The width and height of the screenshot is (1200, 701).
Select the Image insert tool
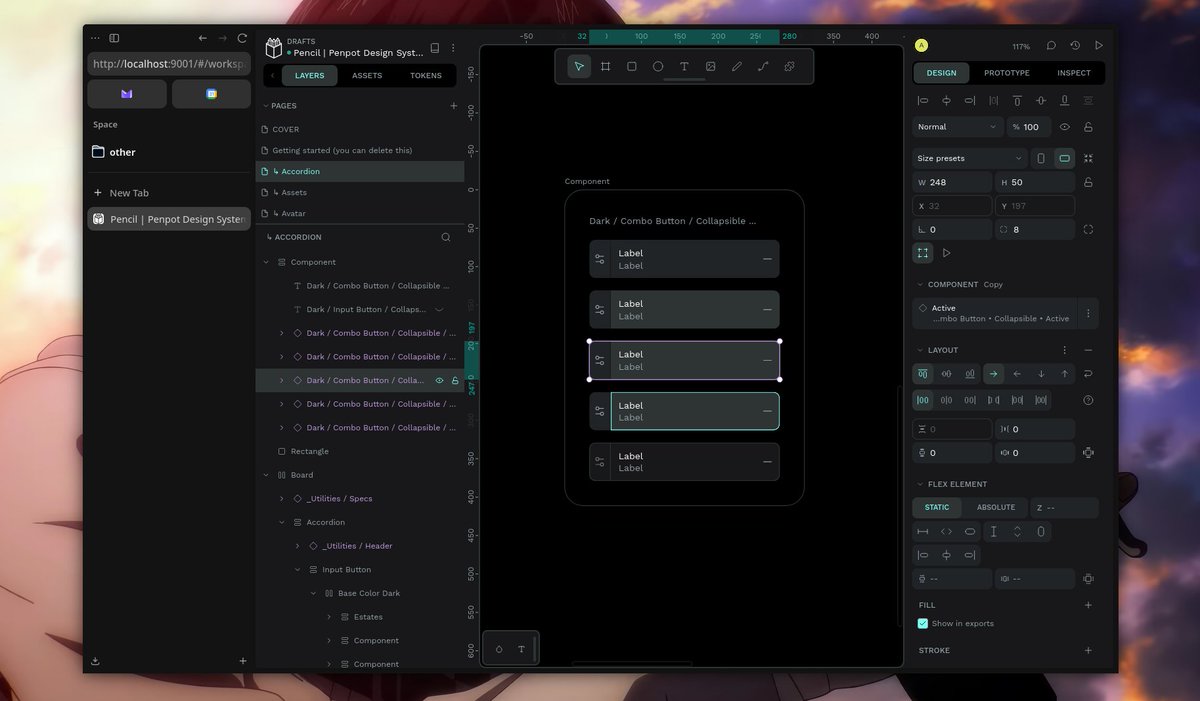point(711,66)
